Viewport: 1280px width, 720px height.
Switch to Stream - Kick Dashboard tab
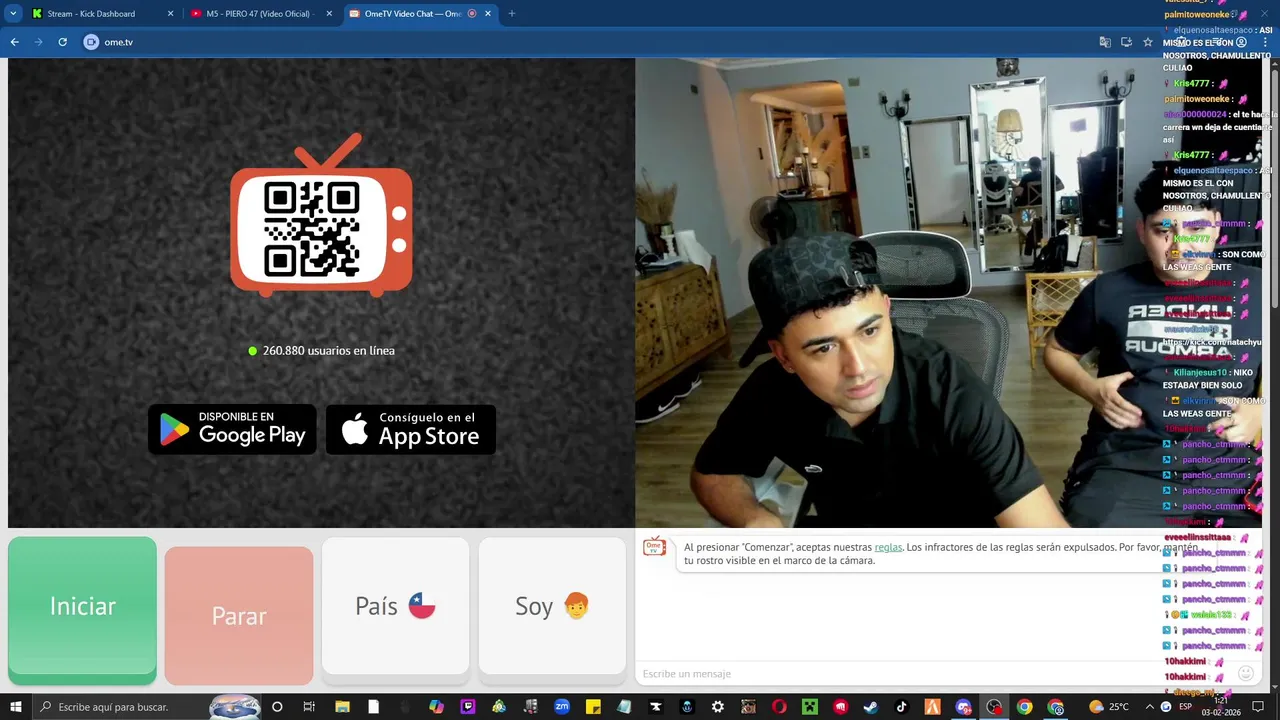coord(100,14)
